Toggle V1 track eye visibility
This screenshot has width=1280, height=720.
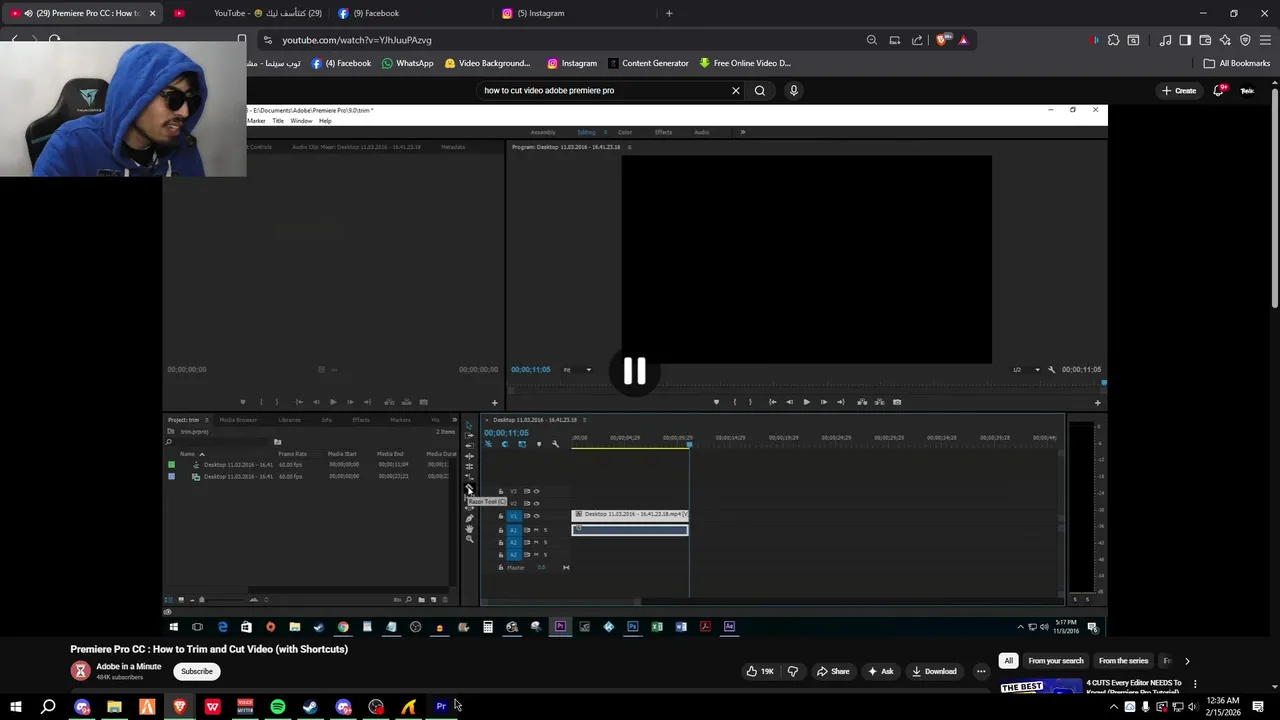pyautogui.click(x=536, y=516)
